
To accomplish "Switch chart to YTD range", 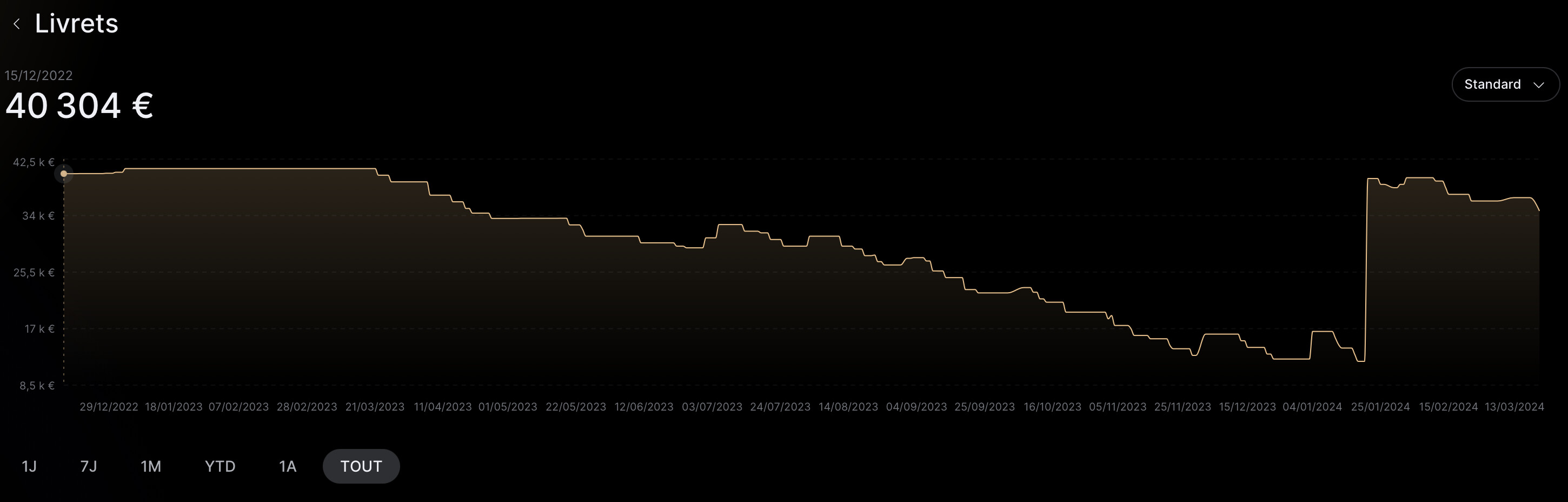I will tap(221, 466).
